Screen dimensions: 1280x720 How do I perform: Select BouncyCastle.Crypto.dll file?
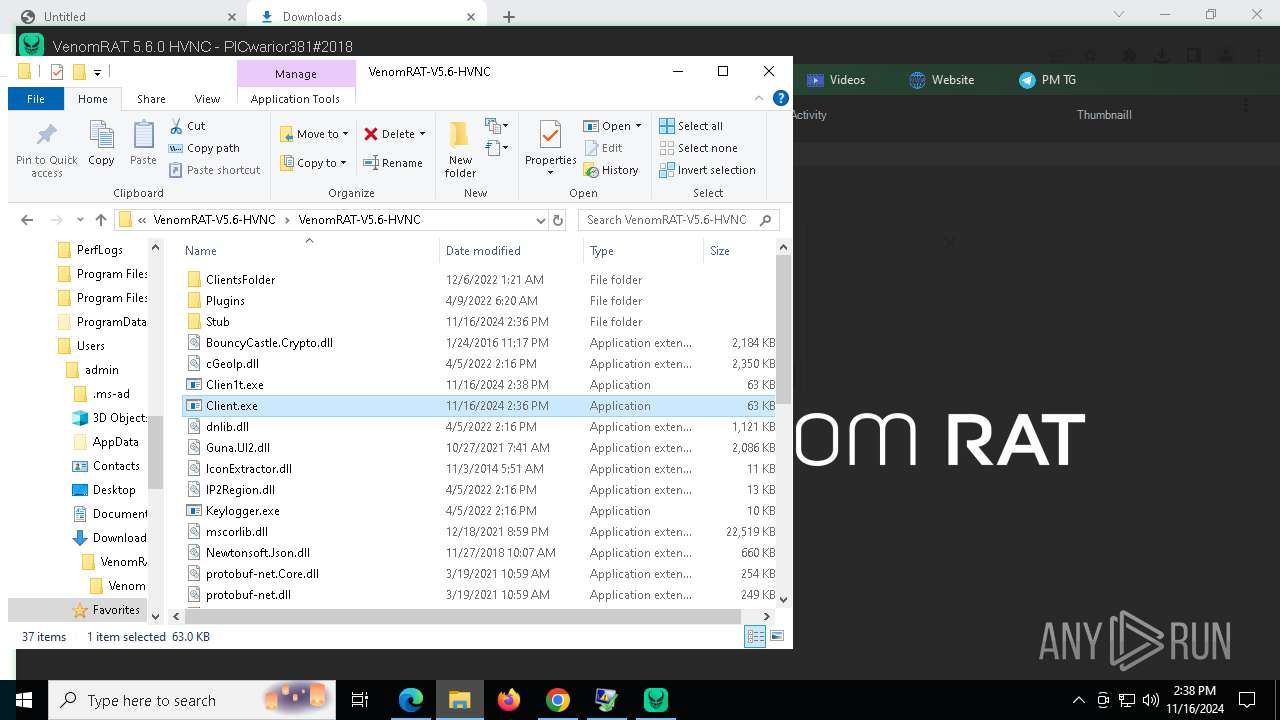(x=269, y=343)
